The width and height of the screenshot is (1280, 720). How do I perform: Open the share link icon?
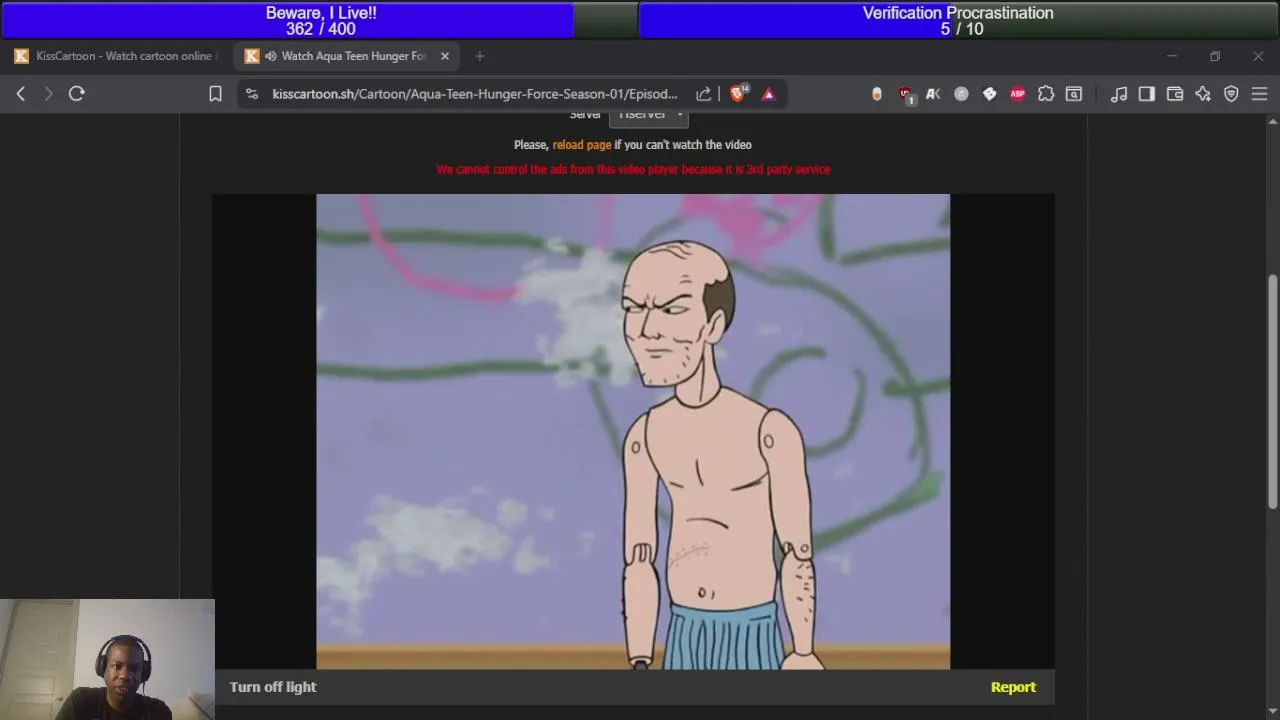click(703, 94)
